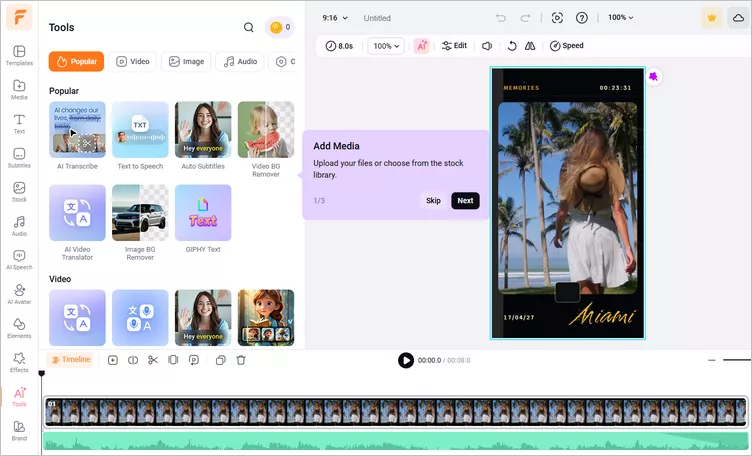Select video clip 01 in the timeline
The width and height of the screenshot is (752, 456).
[x=396, y=412]
